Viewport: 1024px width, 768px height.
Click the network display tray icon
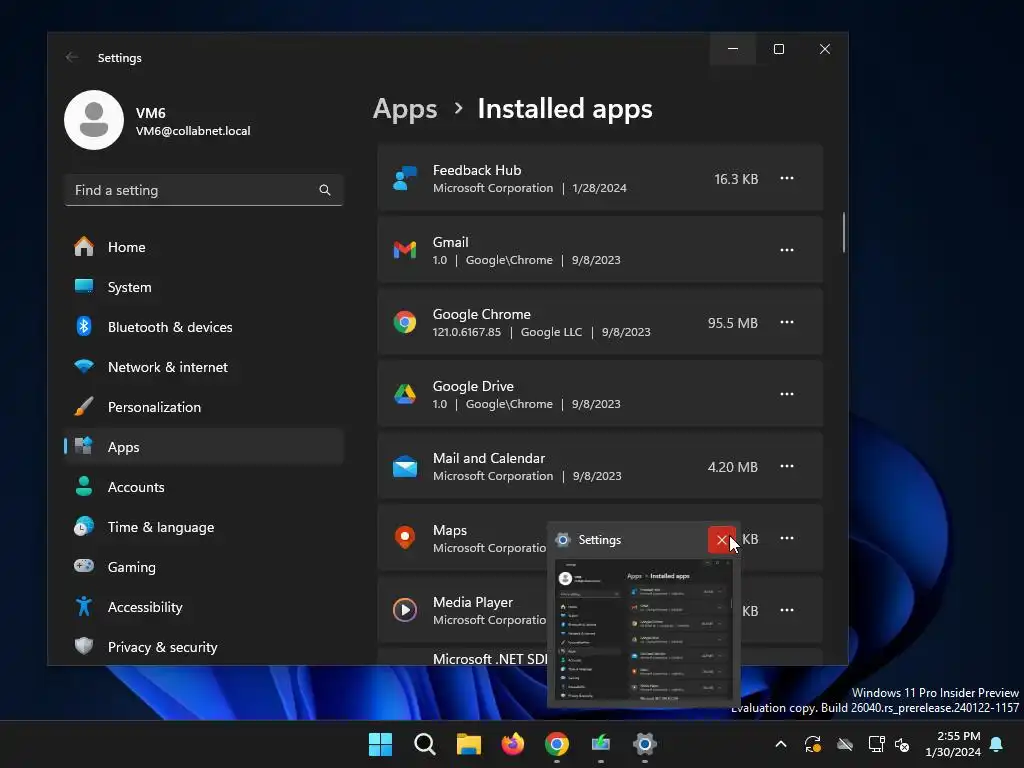(876, 744)
